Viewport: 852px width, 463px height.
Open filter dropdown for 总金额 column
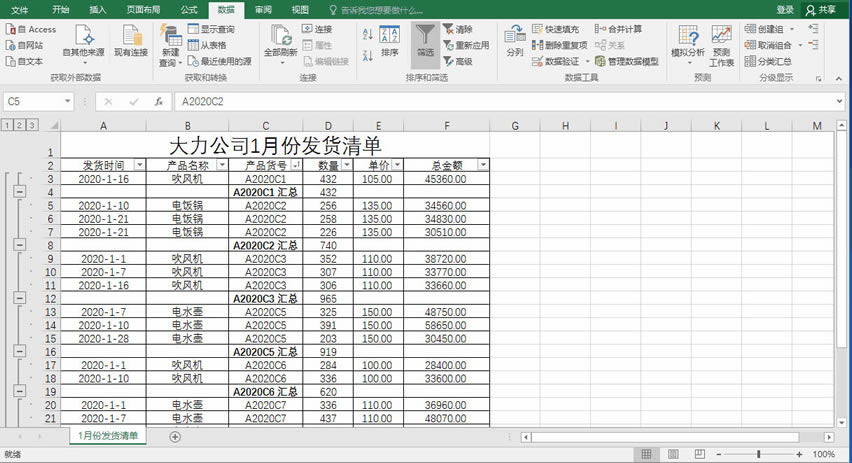[483, 165]
